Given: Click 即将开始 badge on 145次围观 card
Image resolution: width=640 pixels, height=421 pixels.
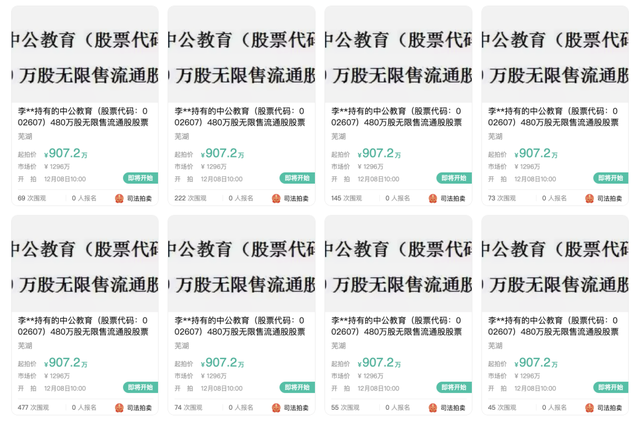Looking at the screenshot, I should coord(454,178).
